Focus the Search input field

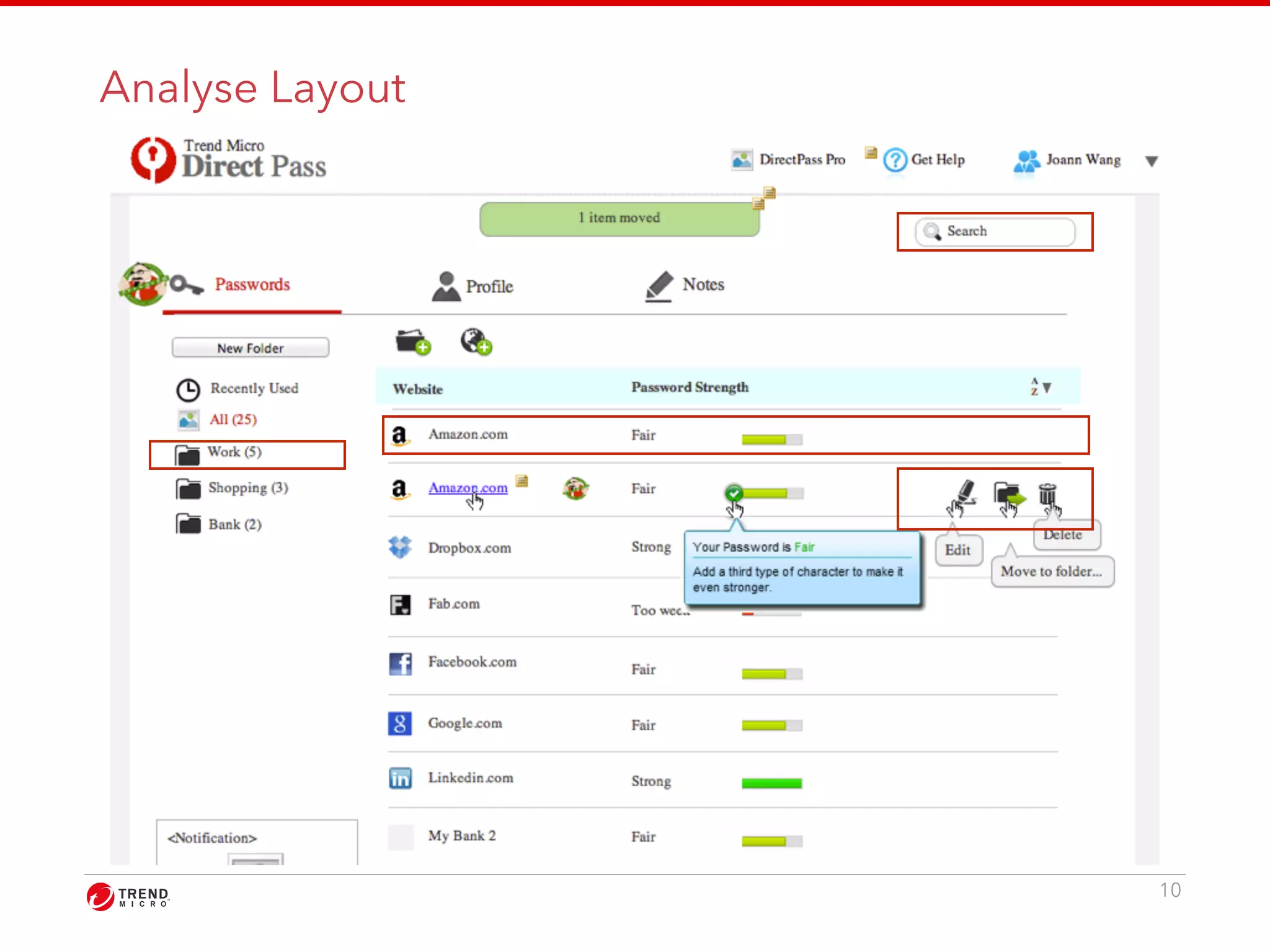click(x=995, y=232)
